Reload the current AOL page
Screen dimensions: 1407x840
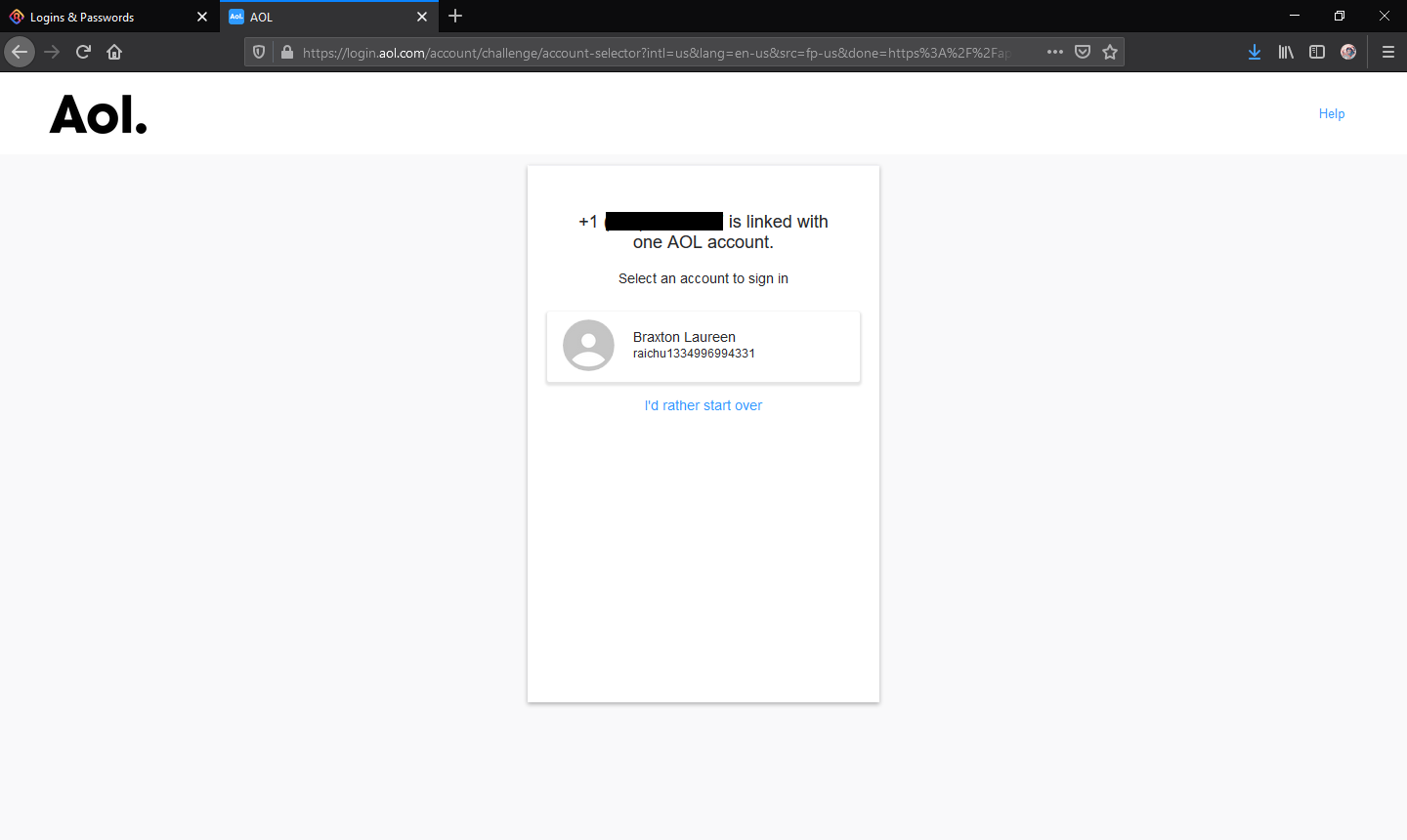83,52
